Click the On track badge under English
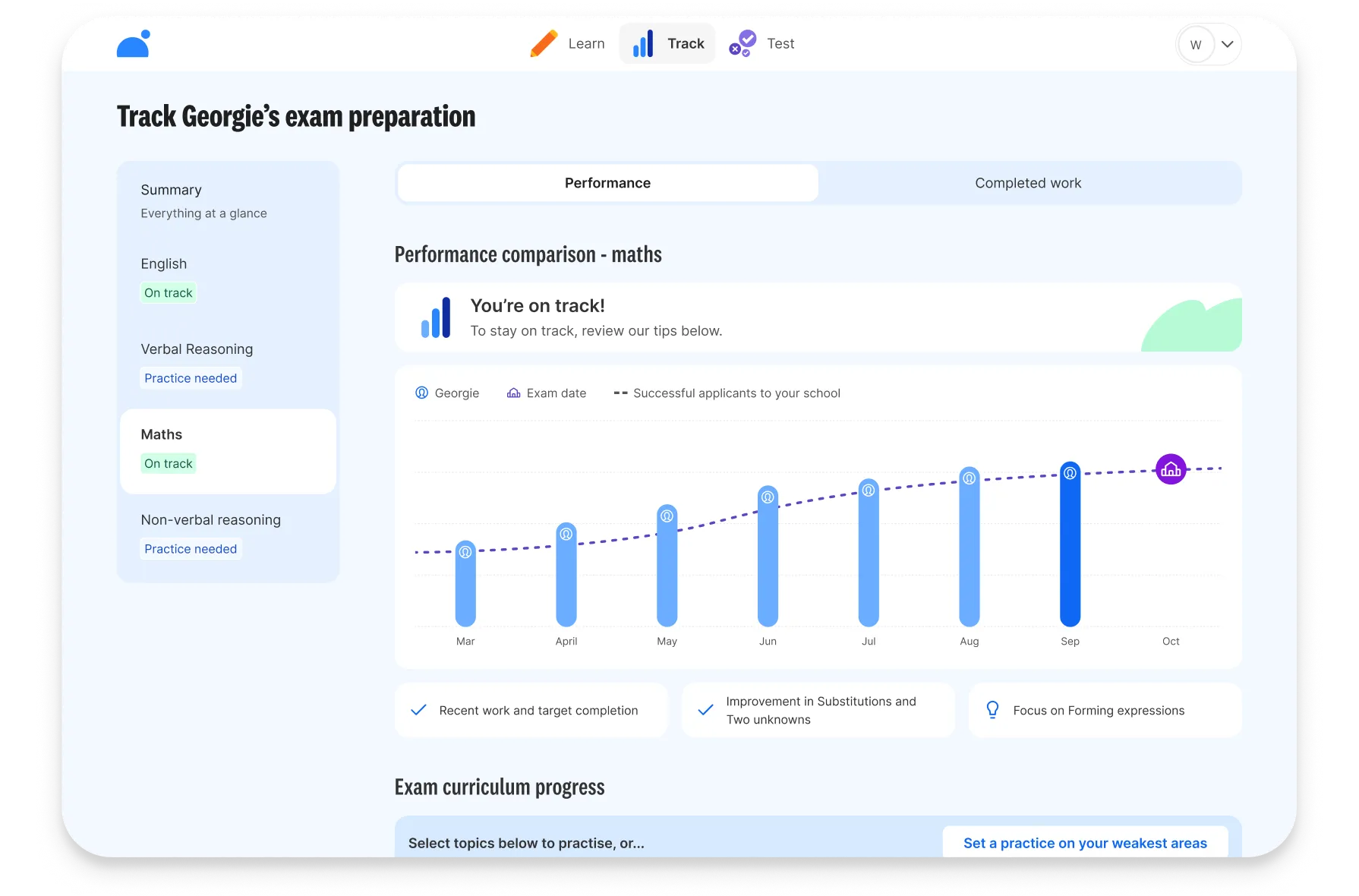Viewport: 1359px width, 896px height. pos(169,293)
